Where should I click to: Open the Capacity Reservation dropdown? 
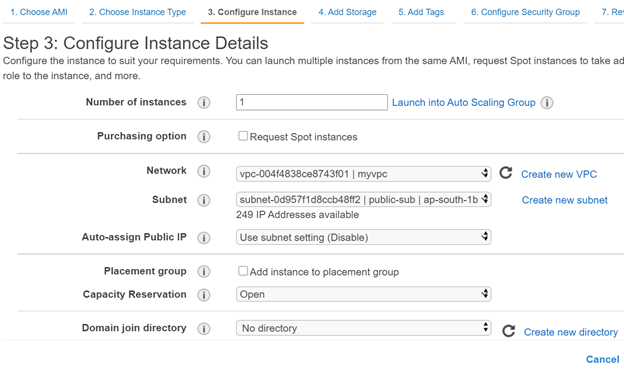(363, 294)
